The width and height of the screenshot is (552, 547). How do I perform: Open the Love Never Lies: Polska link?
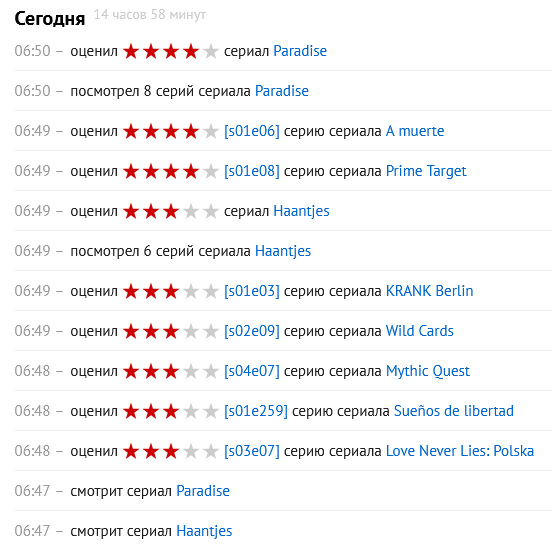coord(460,451)
